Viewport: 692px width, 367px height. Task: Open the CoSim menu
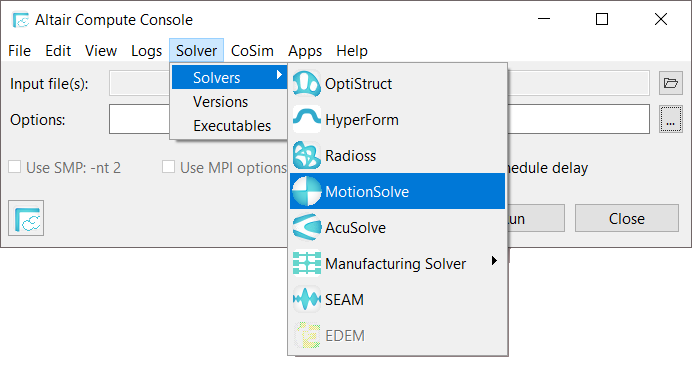point(252,51)
